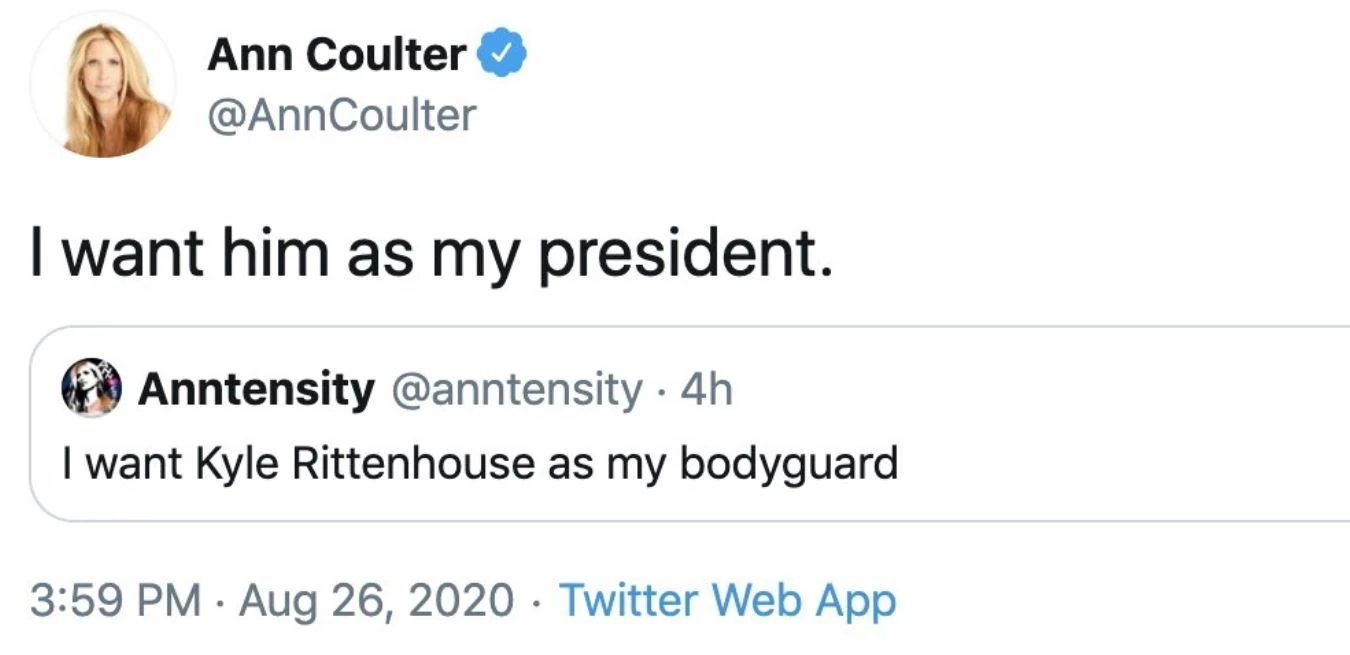Open the Anntensity avatar in quoted tweet

click(x=91, y=389)
